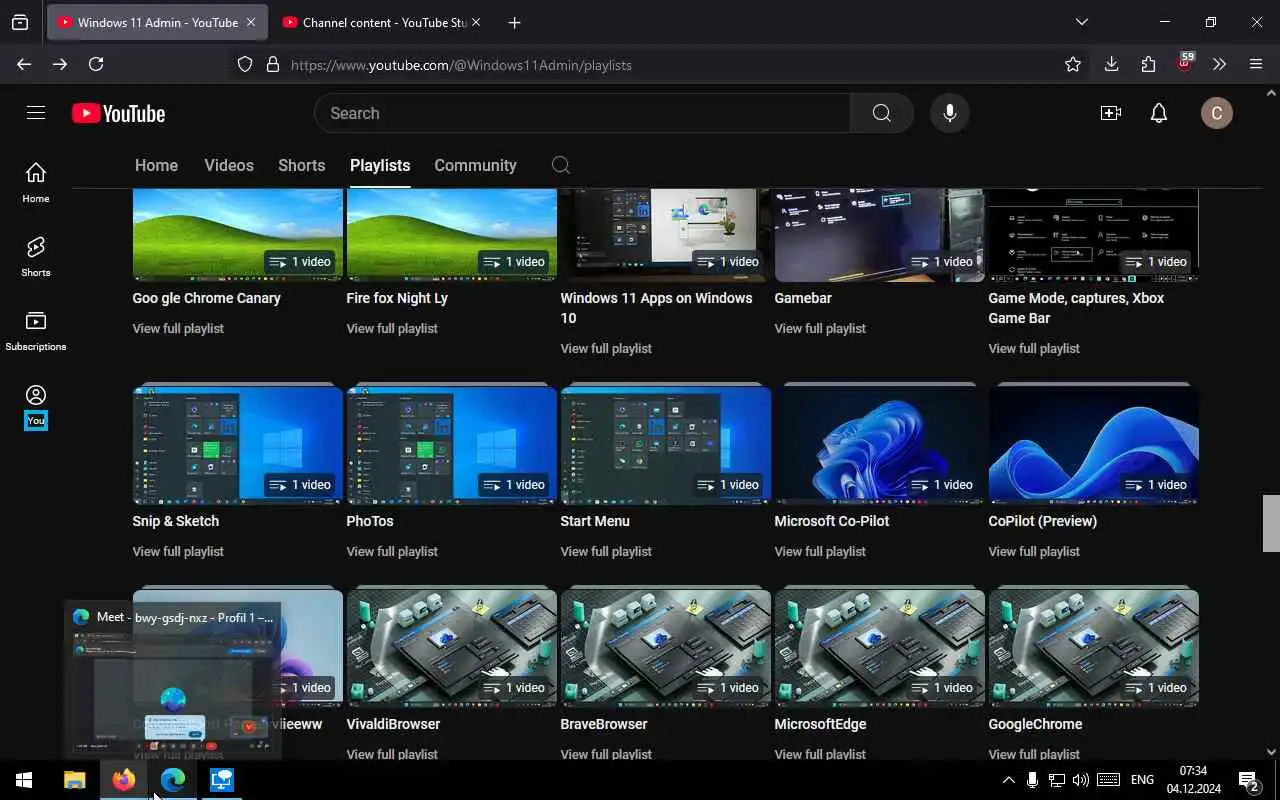Bookmark this page with the star
Screen dimensions: 1280x800
tap(1073, 64)
